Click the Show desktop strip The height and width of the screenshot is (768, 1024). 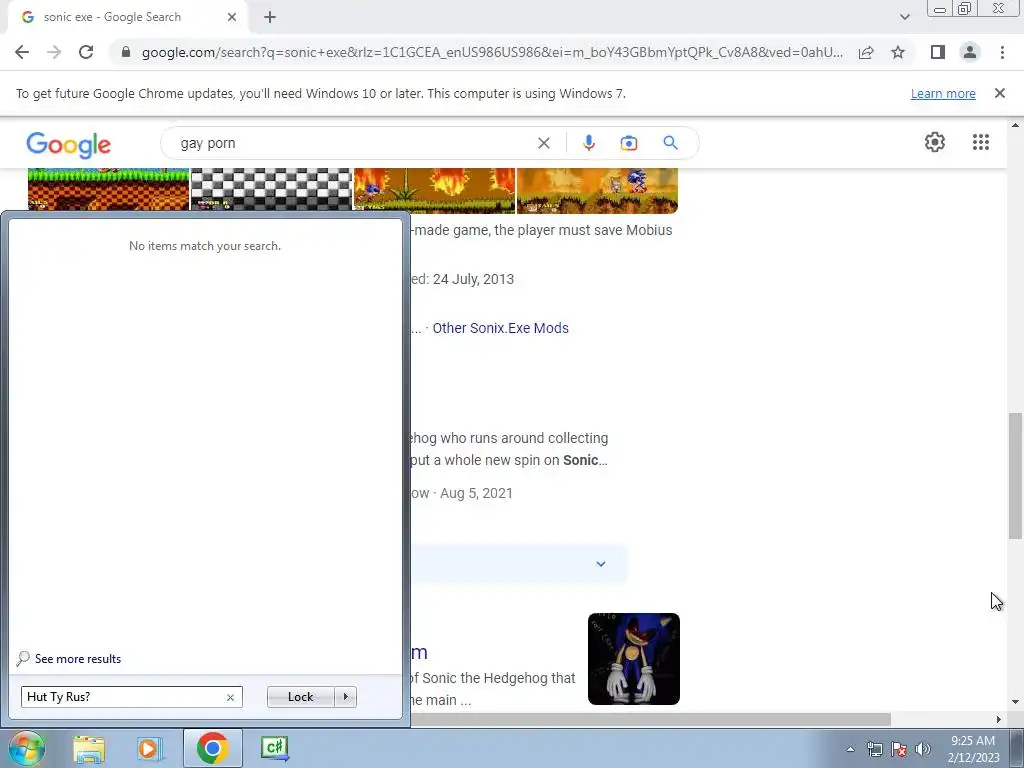(1017, 748)
